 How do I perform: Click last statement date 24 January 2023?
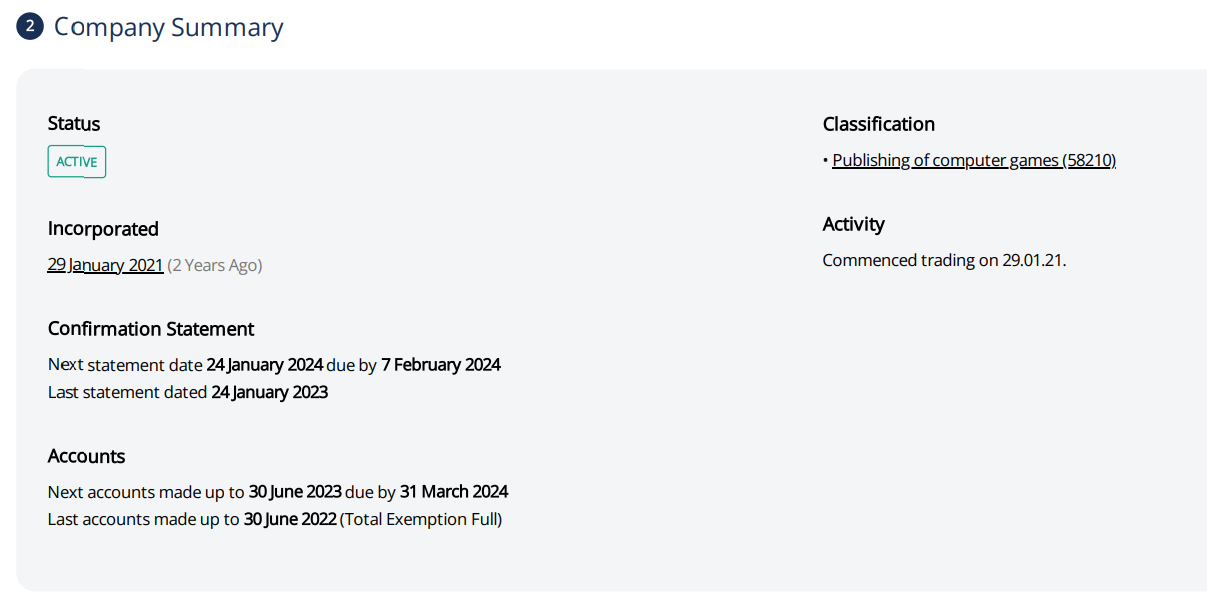[269, 392]
